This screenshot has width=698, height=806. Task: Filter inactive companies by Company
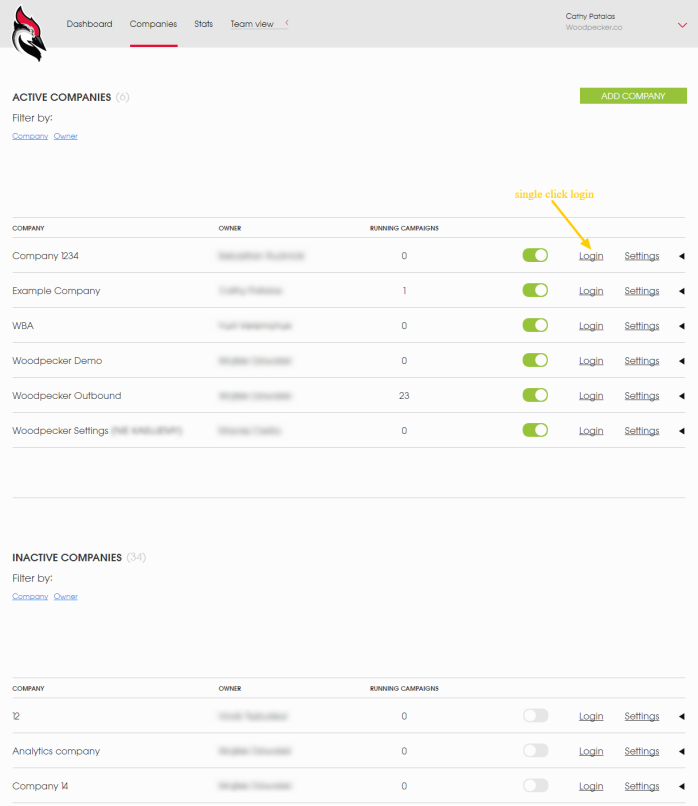tap(30, 596)
